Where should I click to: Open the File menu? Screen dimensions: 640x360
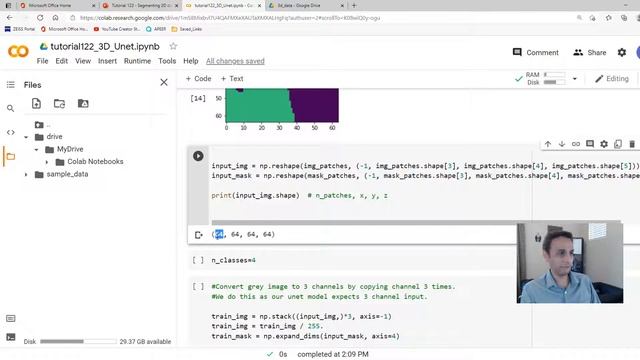[42, 61]
